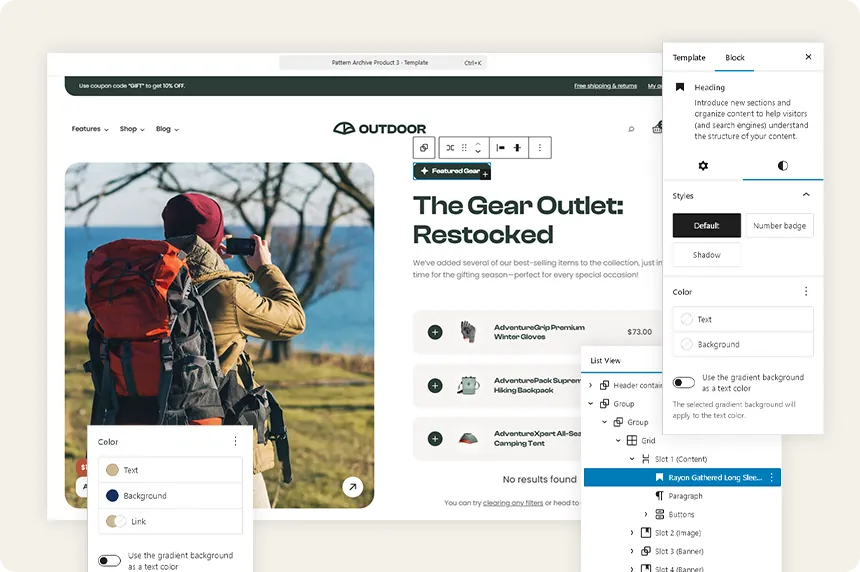The height and width of the screenshot is (572, 860).
Task: Grab the drag handle dots in block toolbar
Action: coord(464,148)
